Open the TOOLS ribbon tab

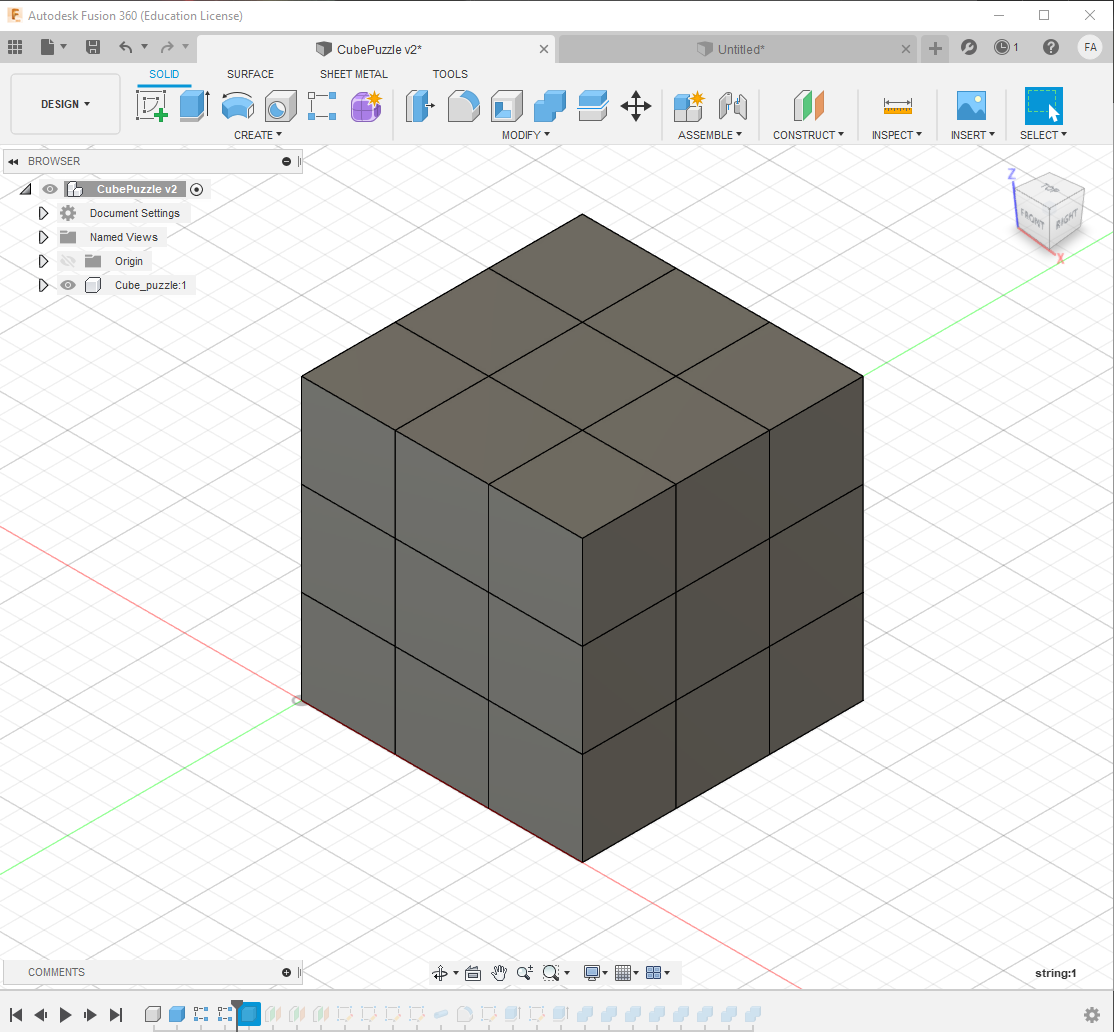(x=450, y=74)
